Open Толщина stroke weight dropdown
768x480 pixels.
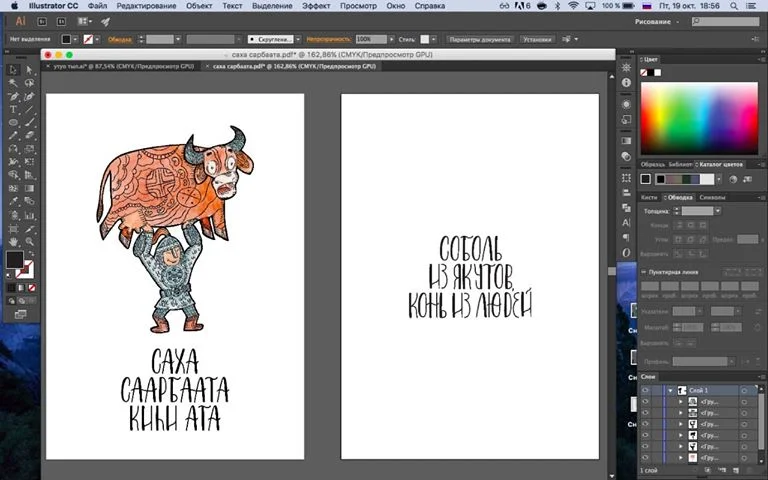click(718, 211)
